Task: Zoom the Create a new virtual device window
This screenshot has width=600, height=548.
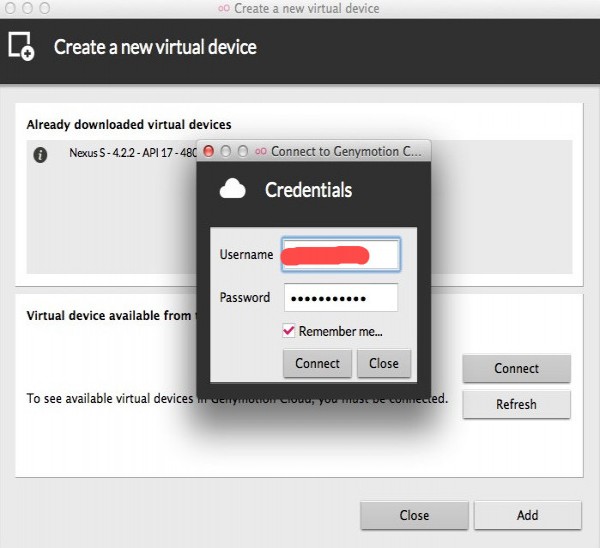Action: pyautogui.click(x=44, y=8)
